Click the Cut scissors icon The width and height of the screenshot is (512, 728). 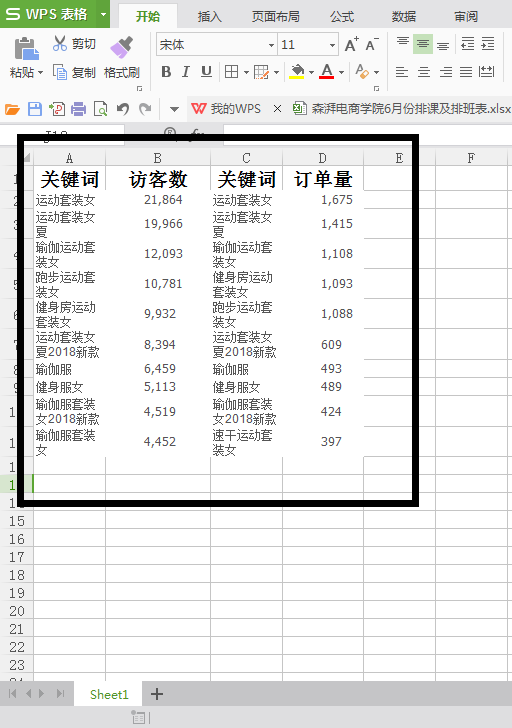tap(60, 43)
